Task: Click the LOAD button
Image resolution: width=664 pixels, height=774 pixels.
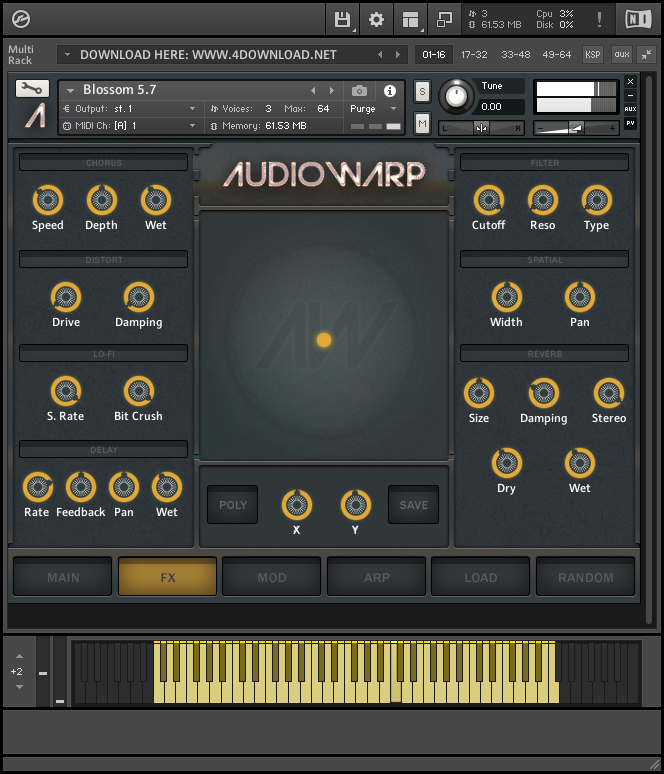Action: (481, 577)
